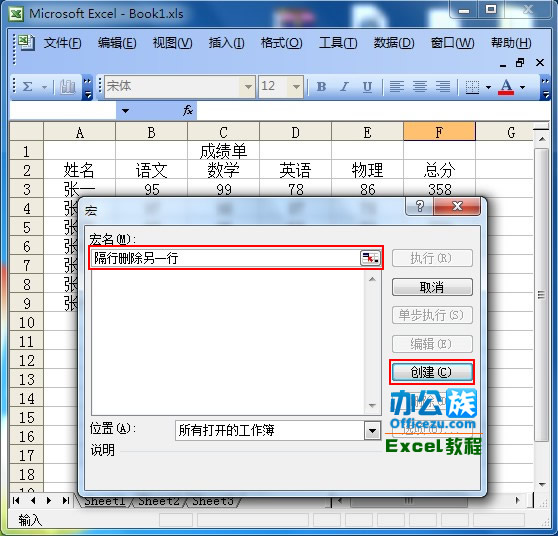This screenshot has height=536, width=558.
Task: Open the 视图(V) menu
Action: coord(173,43)
